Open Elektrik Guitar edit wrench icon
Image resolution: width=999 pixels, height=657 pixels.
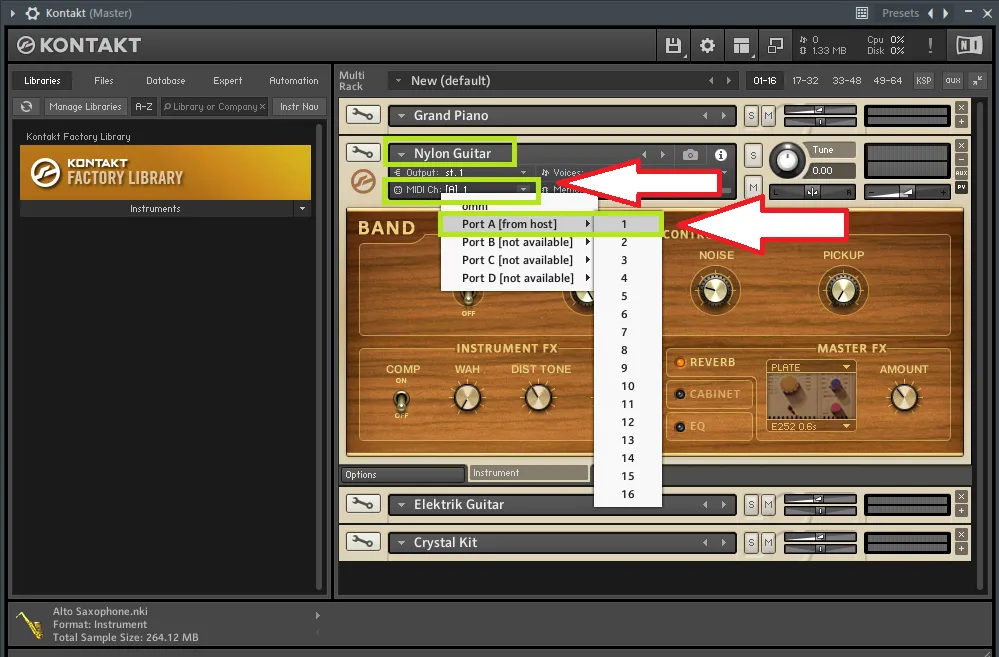coord(363,503)
